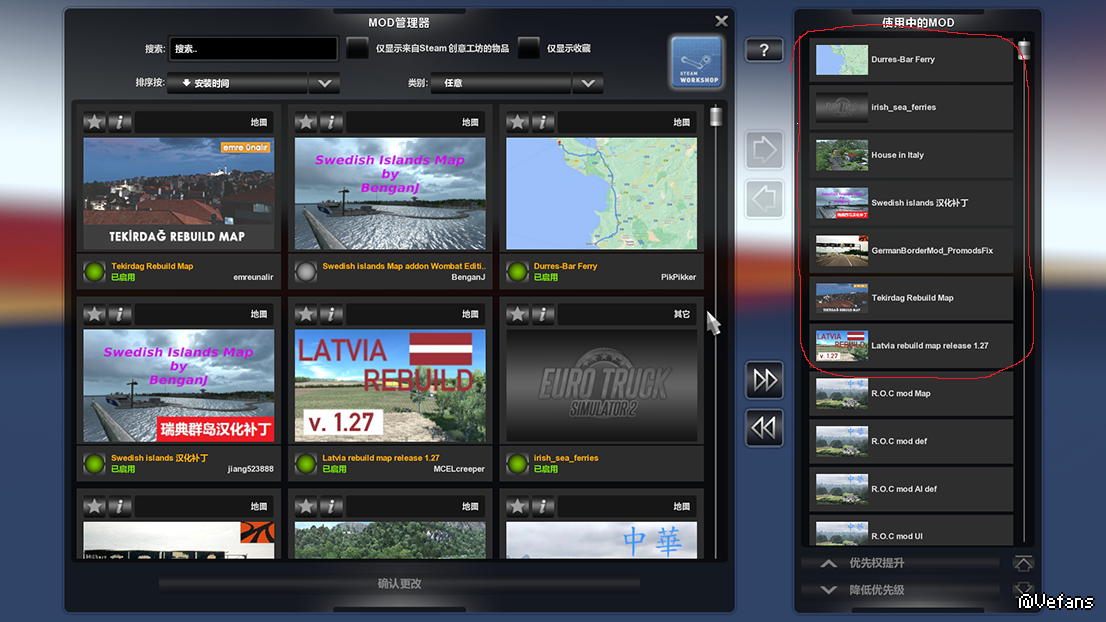Select R.O.C mod def in active list
This screenshot has height=622, width=1106.
coord(911,441)
